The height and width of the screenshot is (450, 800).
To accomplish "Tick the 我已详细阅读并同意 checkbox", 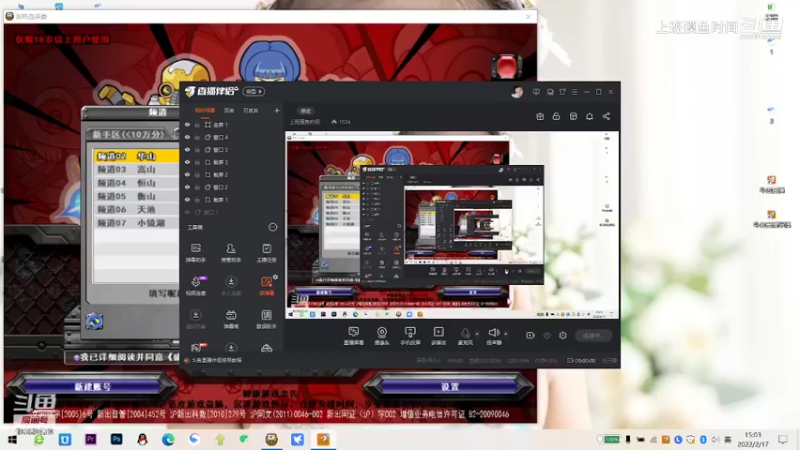I will 76,358.
